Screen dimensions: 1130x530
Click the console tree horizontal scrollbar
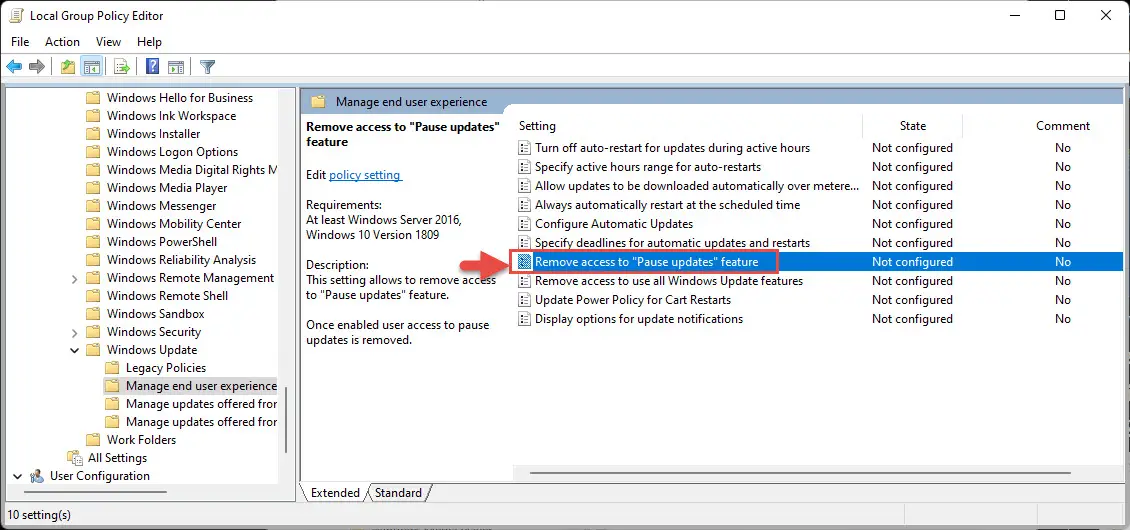[95, 493]
